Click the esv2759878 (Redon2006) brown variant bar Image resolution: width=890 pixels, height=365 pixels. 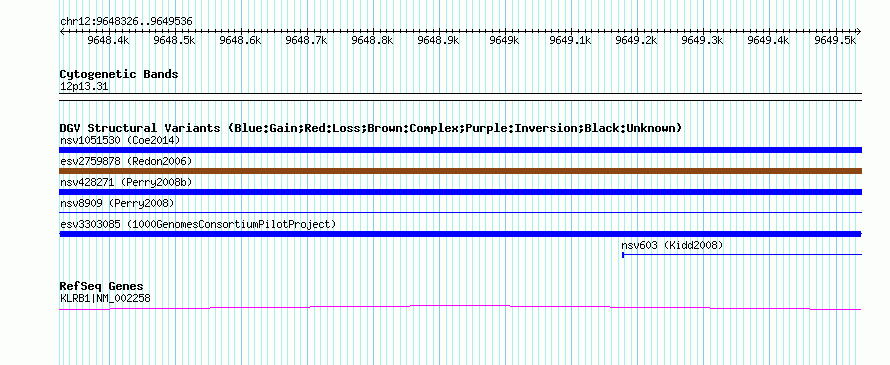click(x=460, y=171)
